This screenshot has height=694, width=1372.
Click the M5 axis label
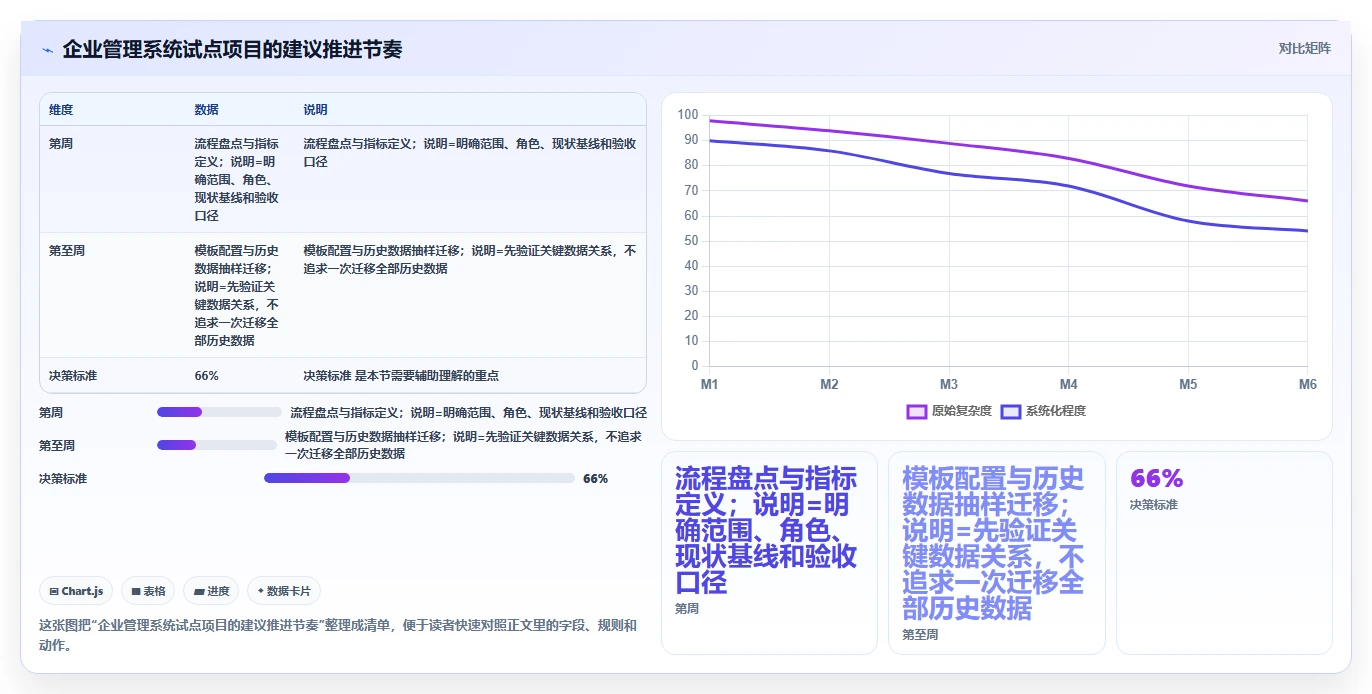pyautogui.click(x=1188, y=384)
